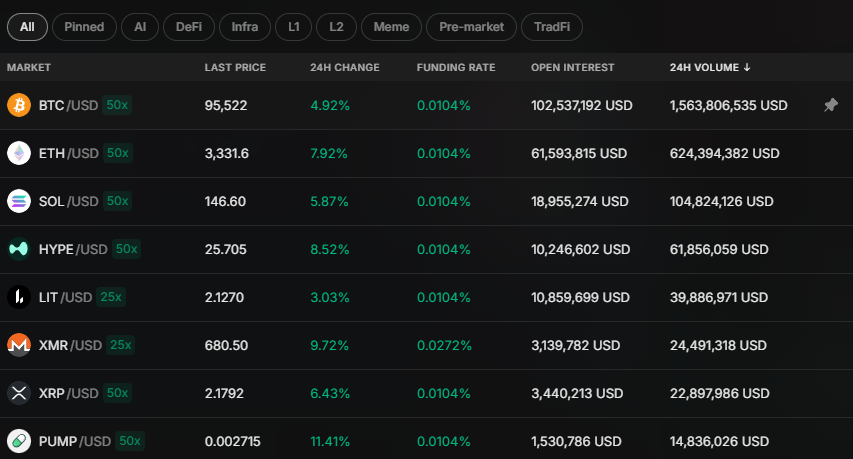Viewport: 853px width, 459px height.
Task: Show DeFi markets
Action: click(x=189, y=27)
